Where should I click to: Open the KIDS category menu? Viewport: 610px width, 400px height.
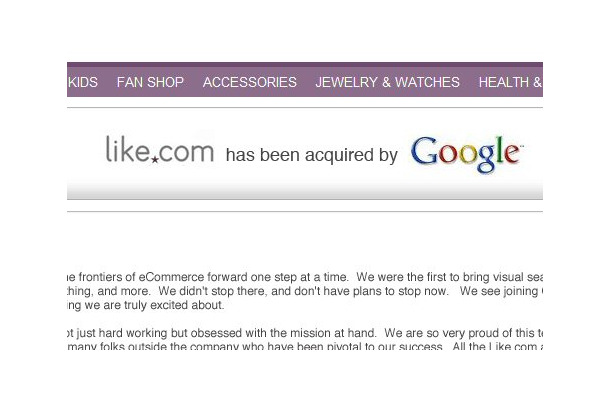[82, 82]
